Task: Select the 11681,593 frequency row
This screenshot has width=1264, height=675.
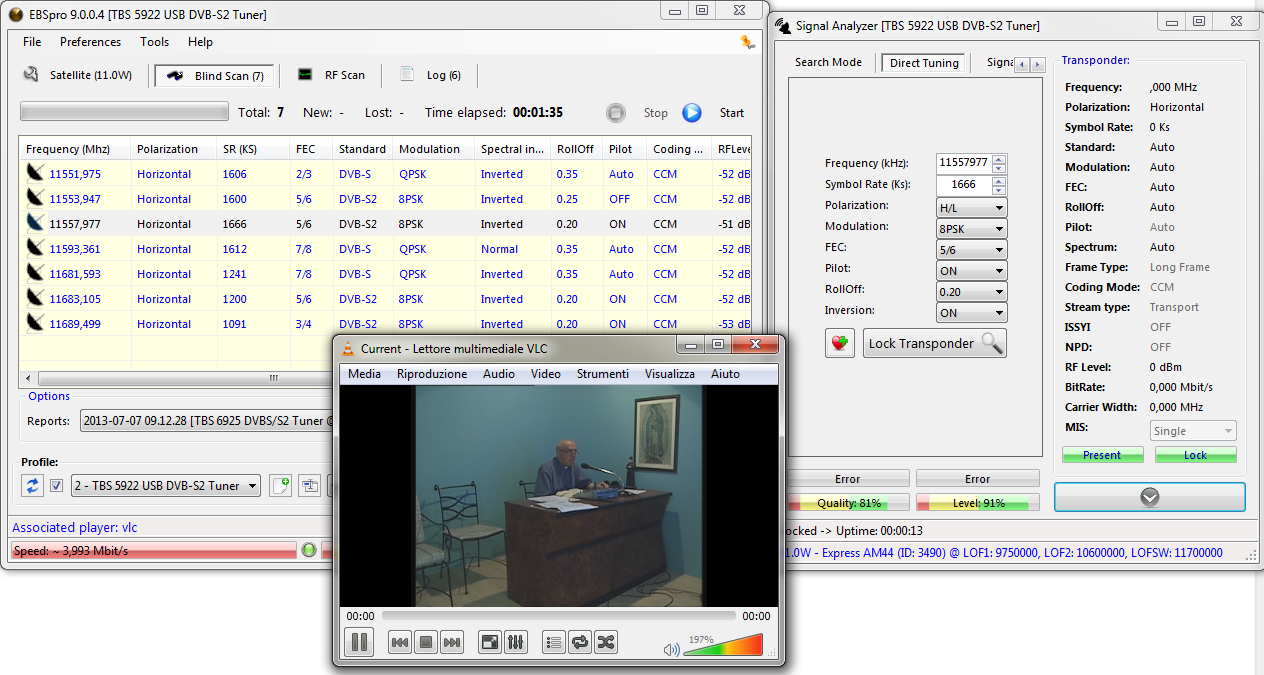Action: [x=385, y=274]
